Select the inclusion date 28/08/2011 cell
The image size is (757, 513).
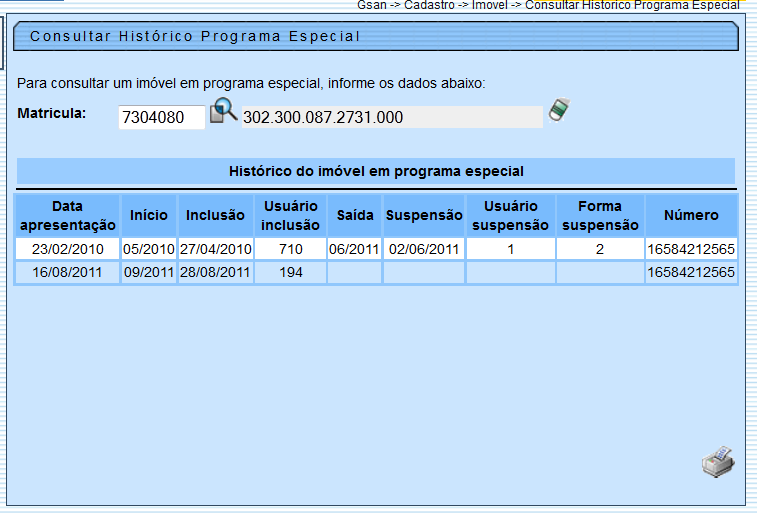point(215,272)
